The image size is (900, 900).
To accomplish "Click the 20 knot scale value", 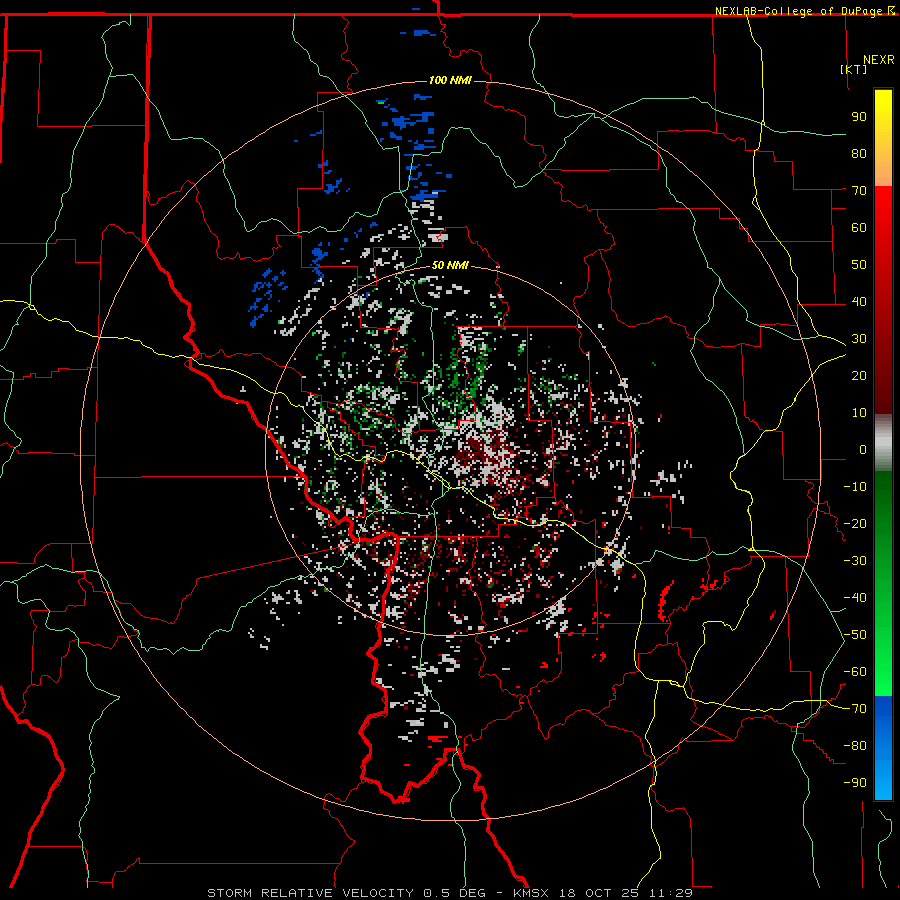I will 859,376.
